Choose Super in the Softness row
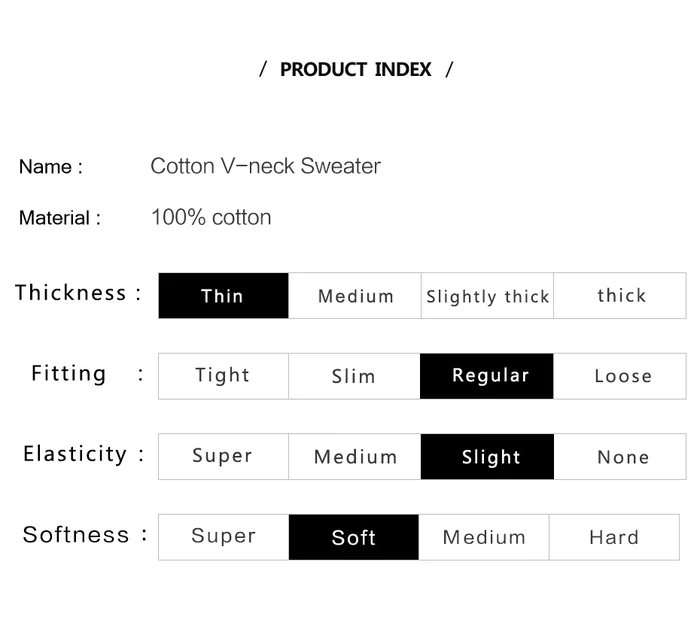Screen dimensions: 700x644 pyautogui.click(x=223, y=537)
